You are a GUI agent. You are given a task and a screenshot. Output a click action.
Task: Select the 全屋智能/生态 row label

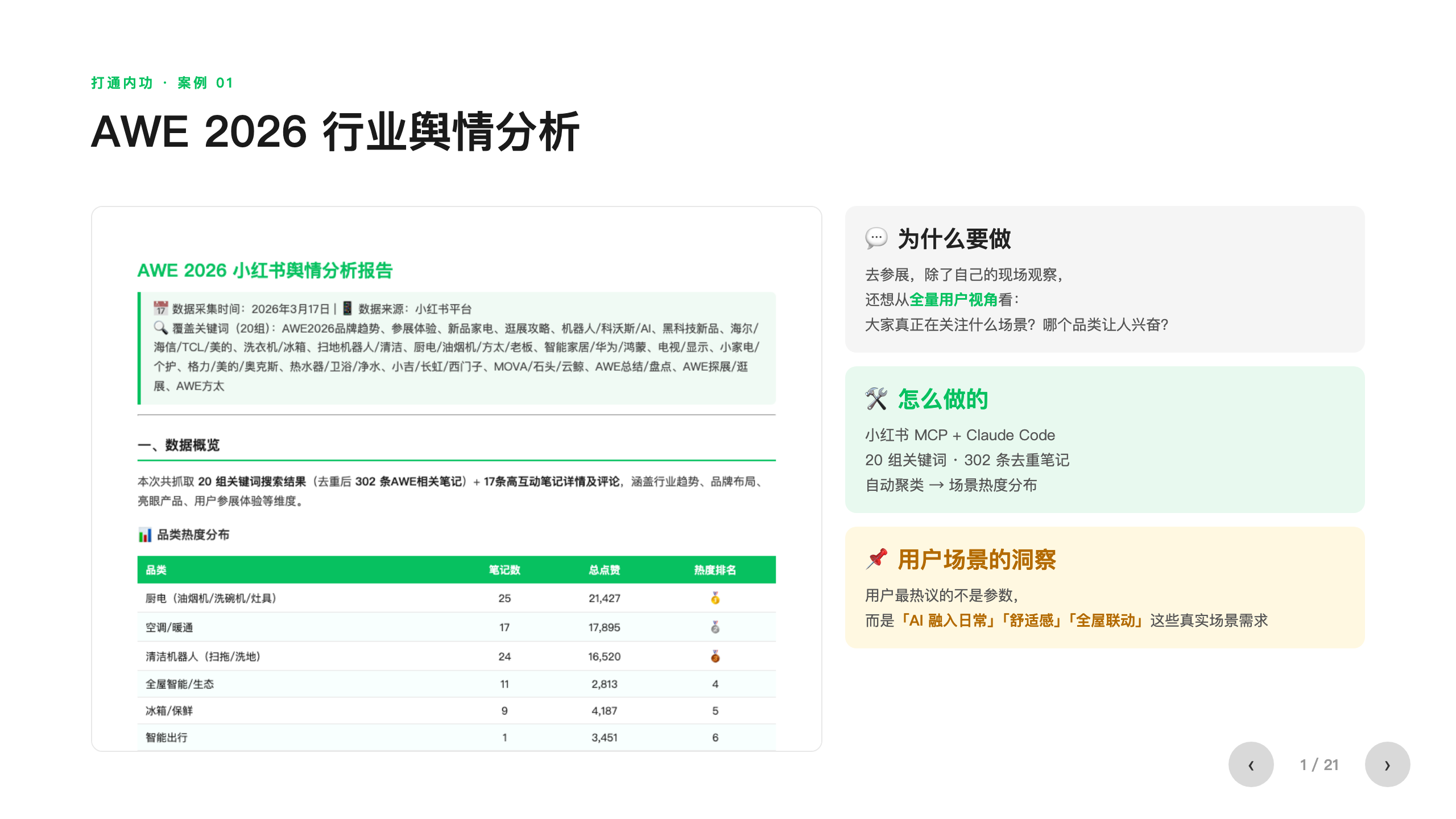point(180,684)
